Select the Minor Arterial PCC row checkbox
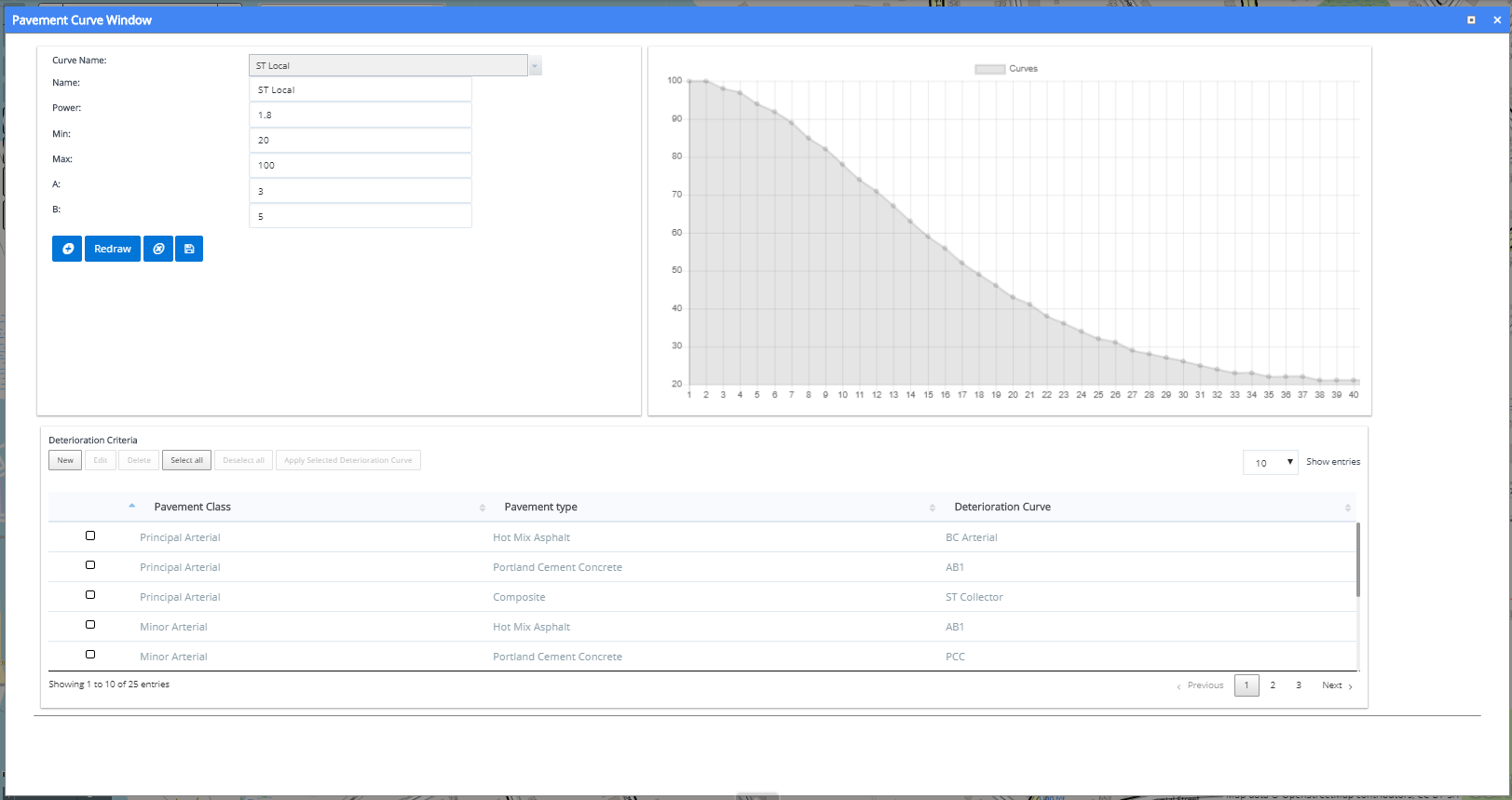This screenshot has width=1512, height=800. tap(90, 655)
